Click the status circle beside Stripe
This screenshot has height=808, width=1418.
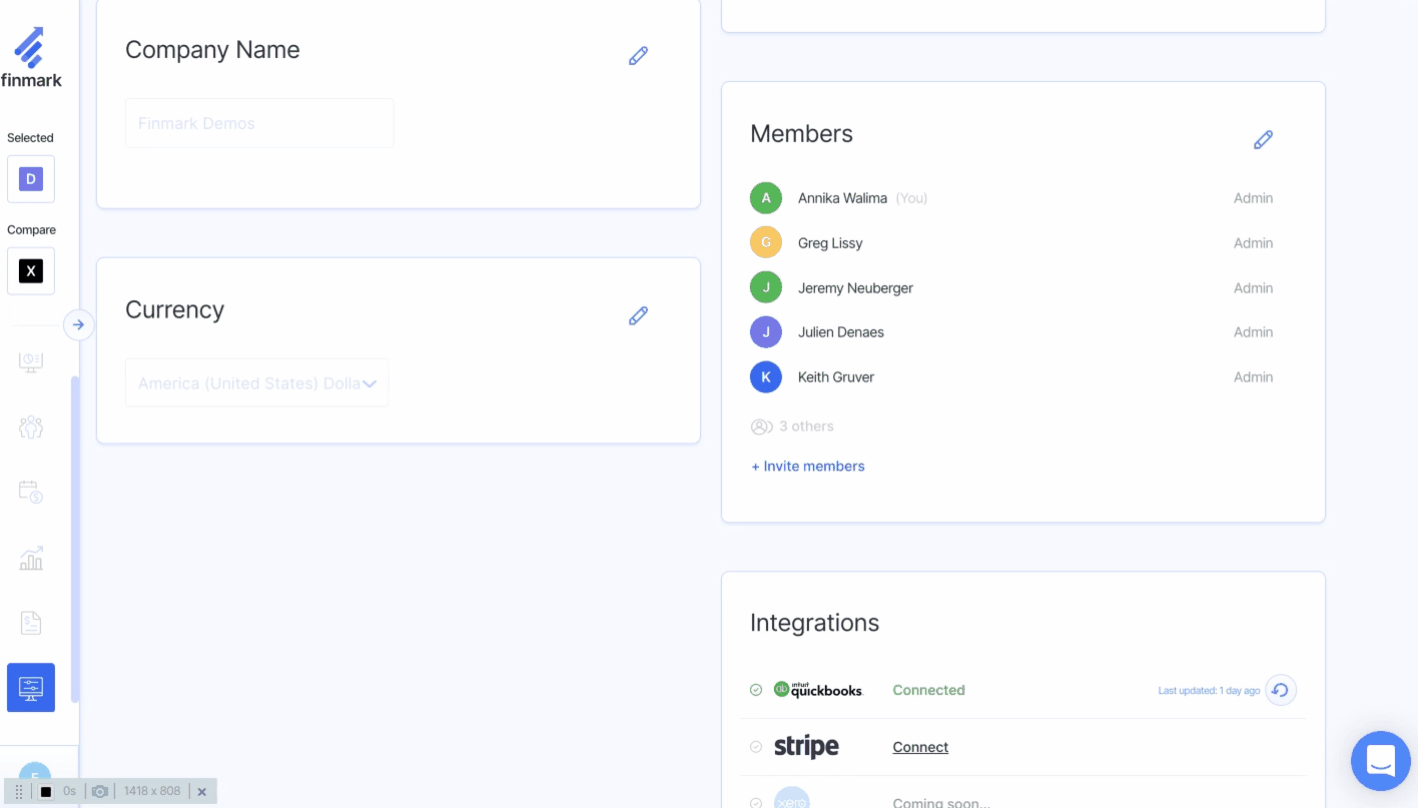756,747
